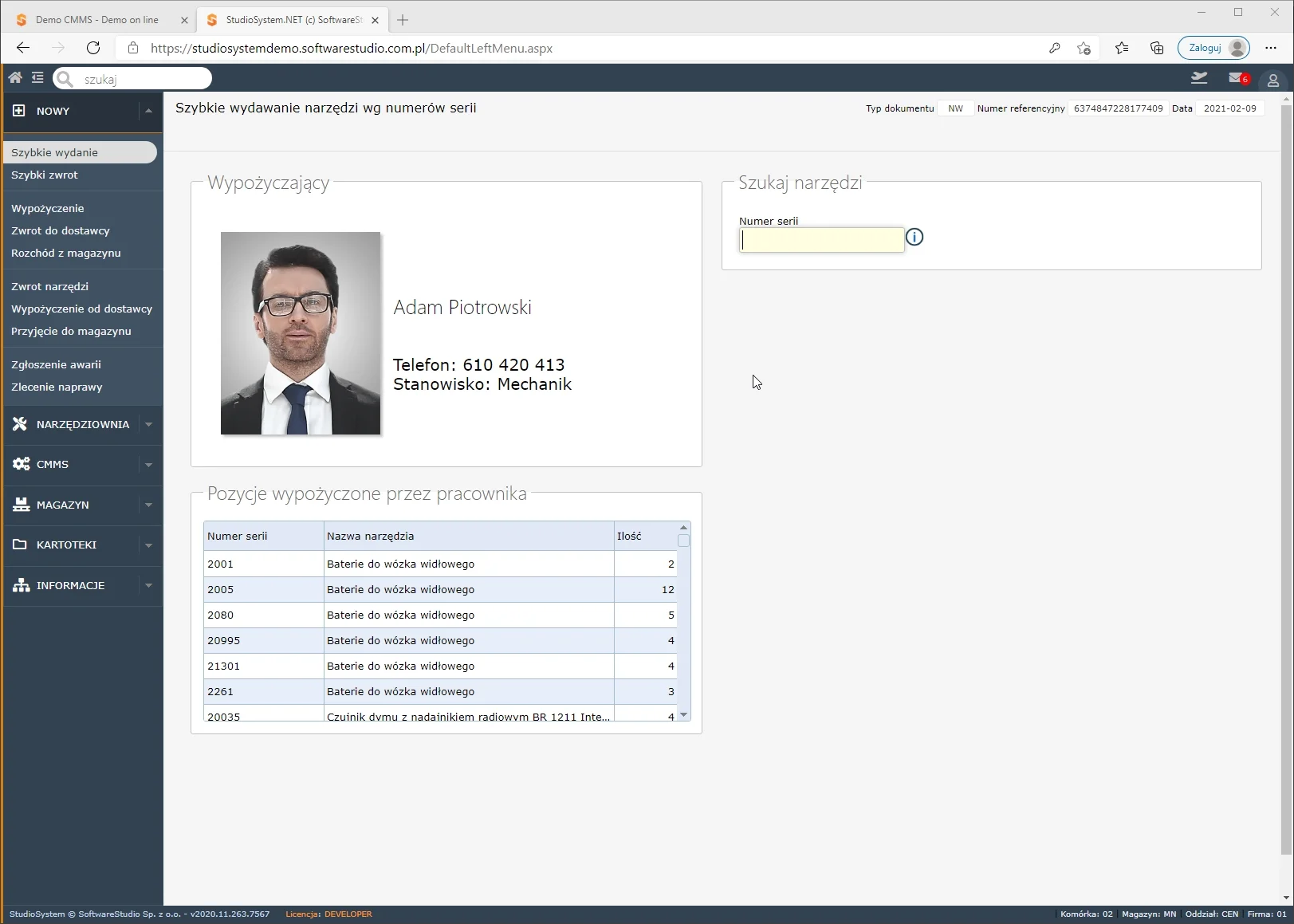Click the info icon beside Numer serii
1294x924 pixels.
click(914, 238)
